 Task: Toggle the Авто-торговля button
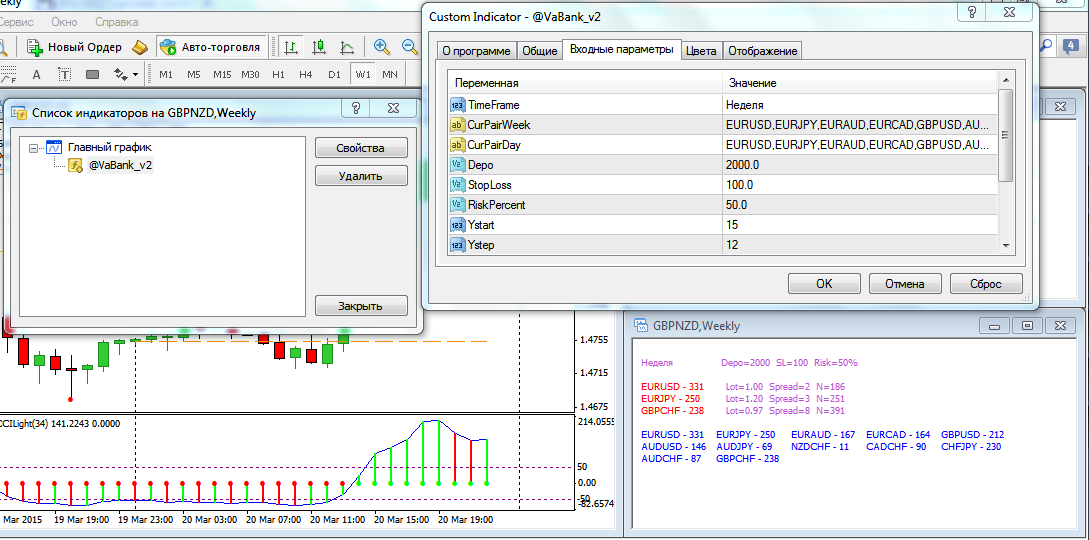click(x=211, y=47)
